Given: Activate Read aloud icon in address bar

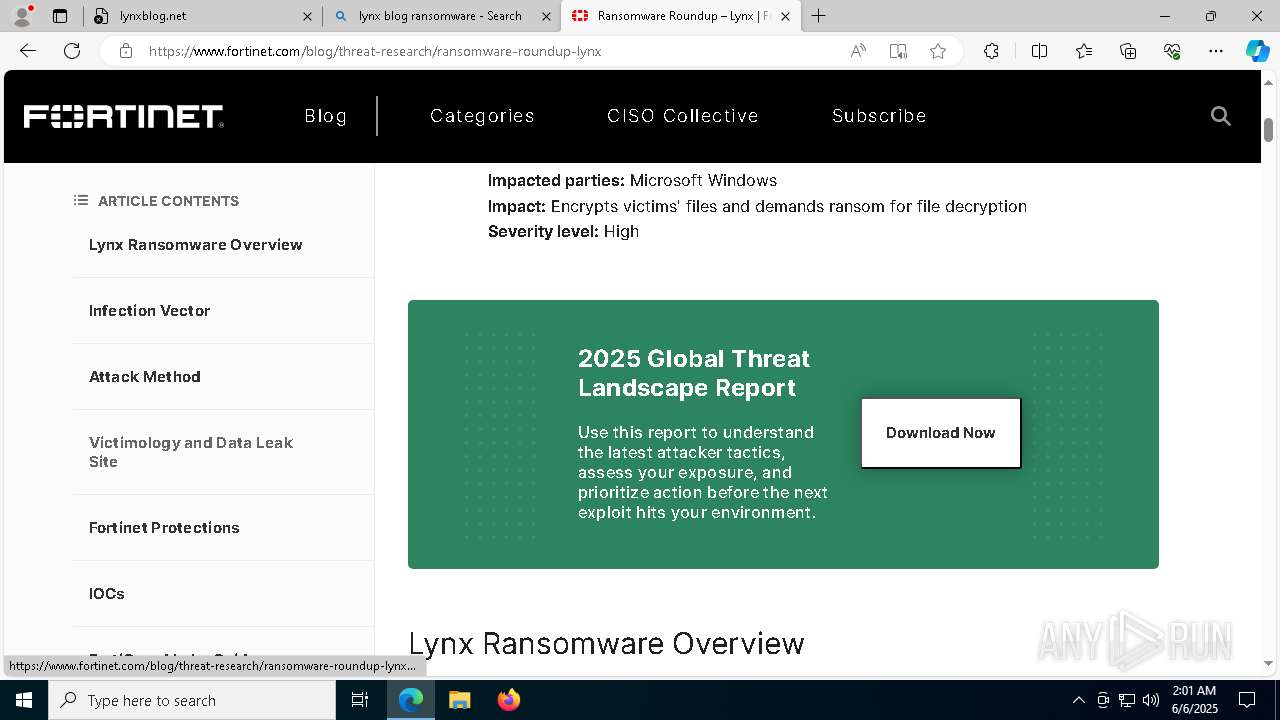Looking at the screenshot, I should (858, 51).
